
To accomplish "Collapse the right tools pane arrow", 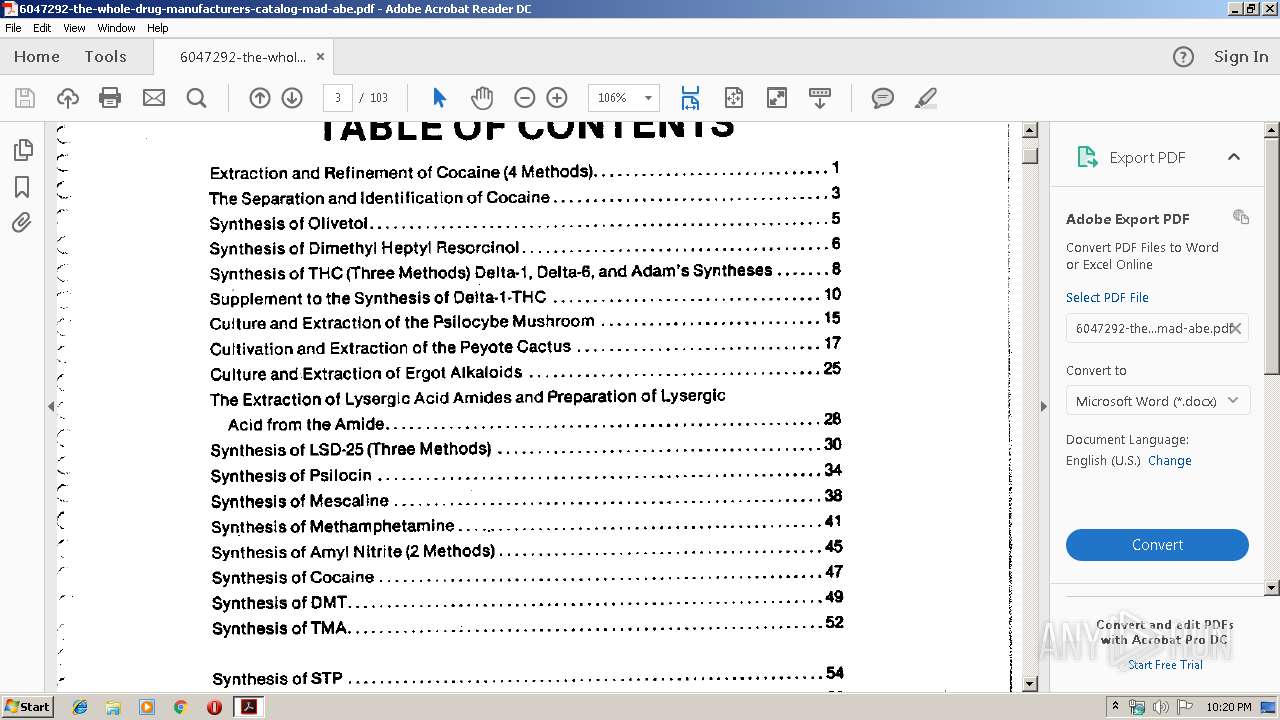I will click(x=1043, y=406).
